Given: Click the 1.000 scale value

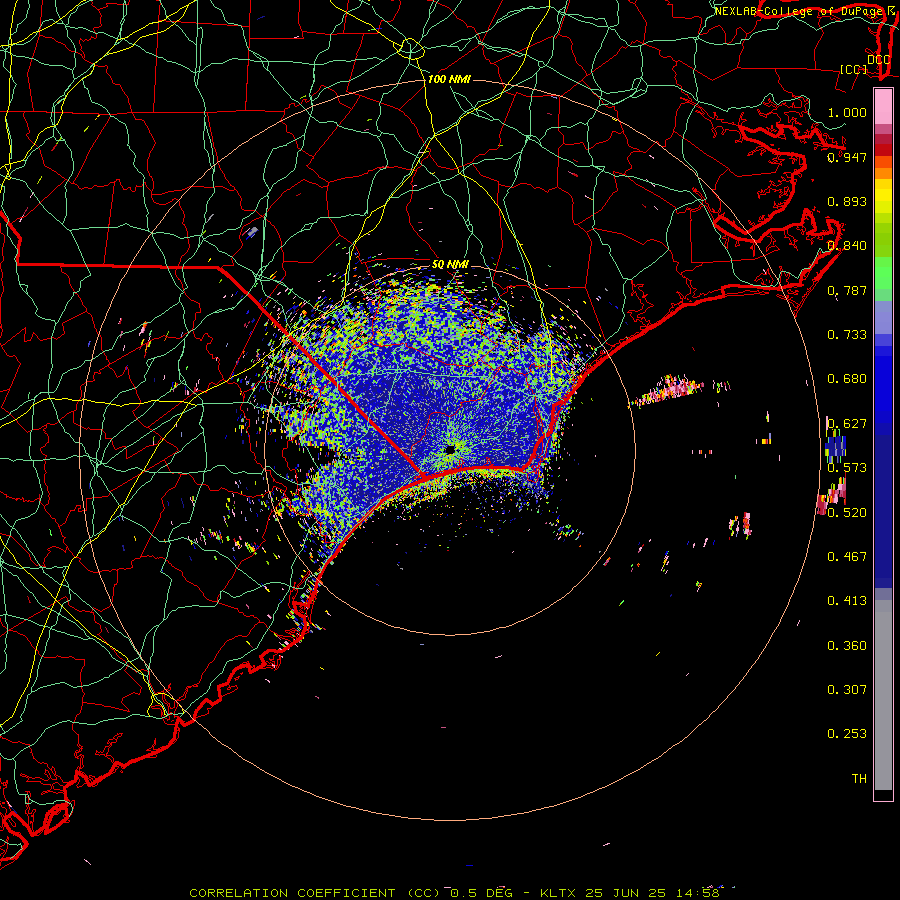Looking at the screenshot, I should (x=847, y=112).
